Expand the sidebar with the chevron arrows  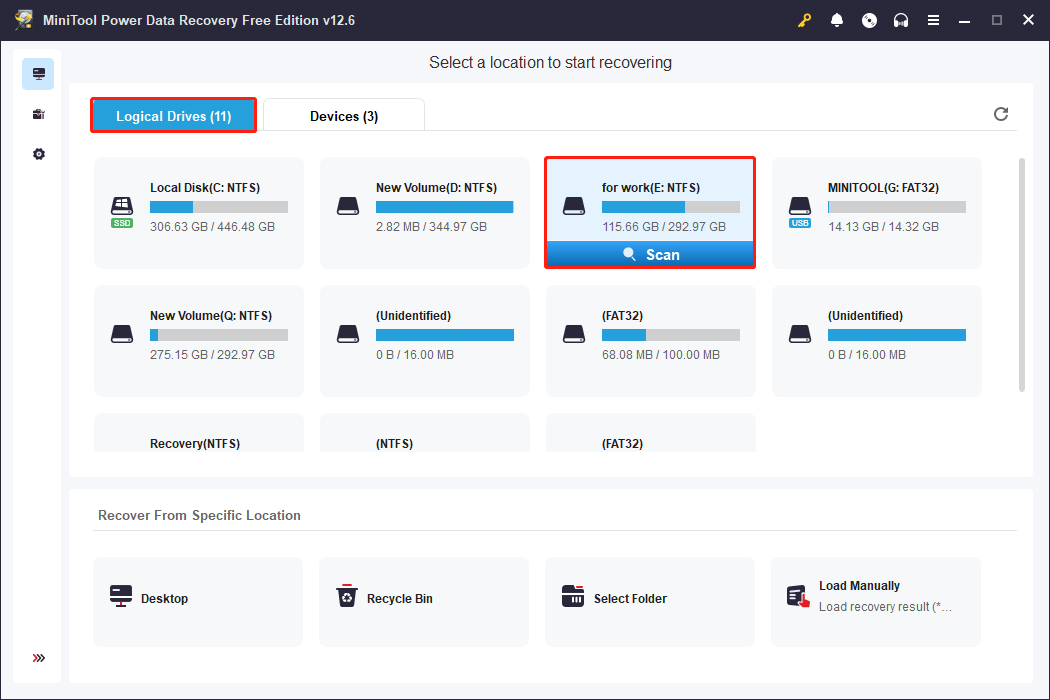pyautogui.click(x=37, y=658)
